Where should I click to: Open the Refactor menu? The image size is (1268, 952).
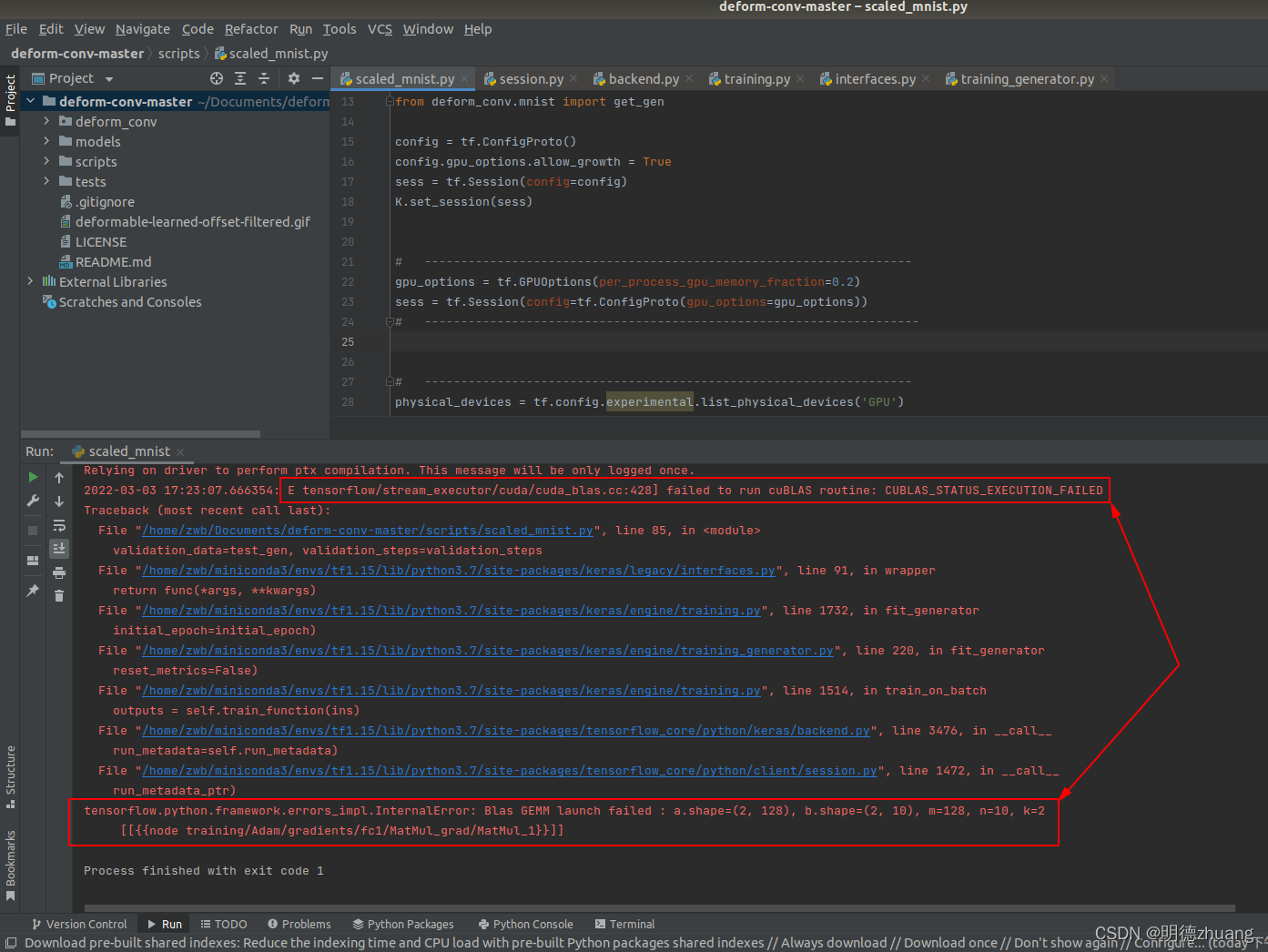tap(251, 29)
